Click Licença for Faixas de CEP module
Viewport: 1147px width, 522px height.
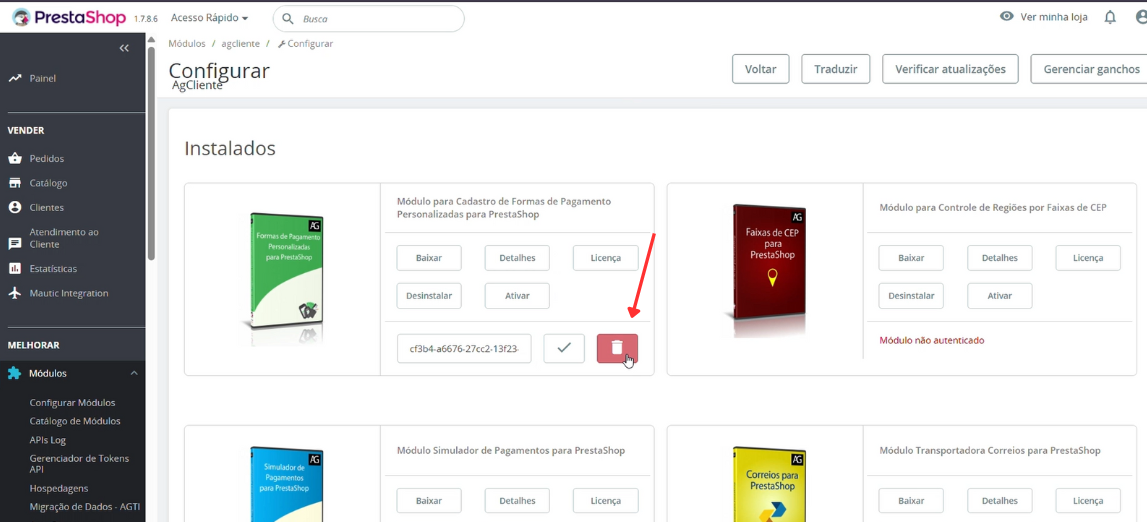coord(1088,258)
